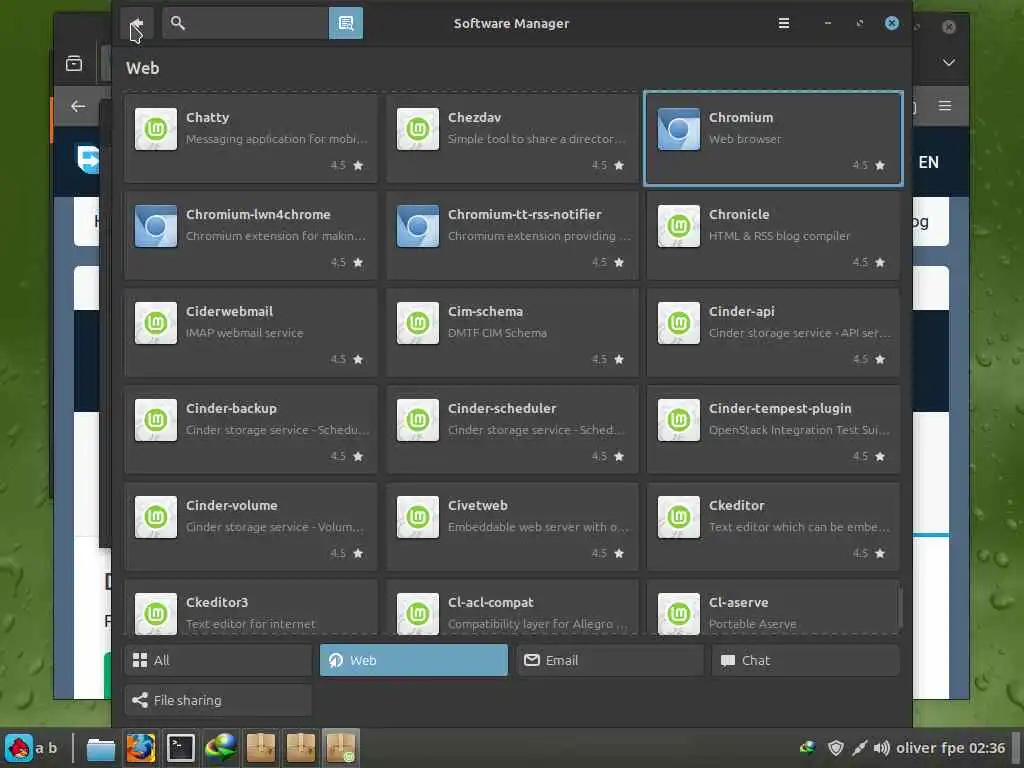1024x768 pixels.
Task: Click the Chronicle package icon
Action: point(679,226)
